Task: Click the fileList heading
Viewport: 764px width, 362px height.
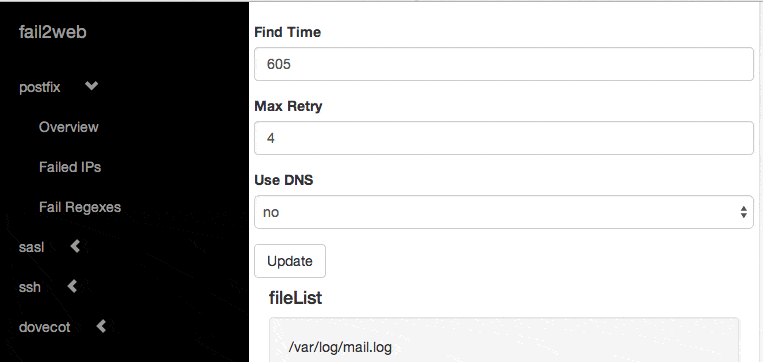Action: click(295, 298)
